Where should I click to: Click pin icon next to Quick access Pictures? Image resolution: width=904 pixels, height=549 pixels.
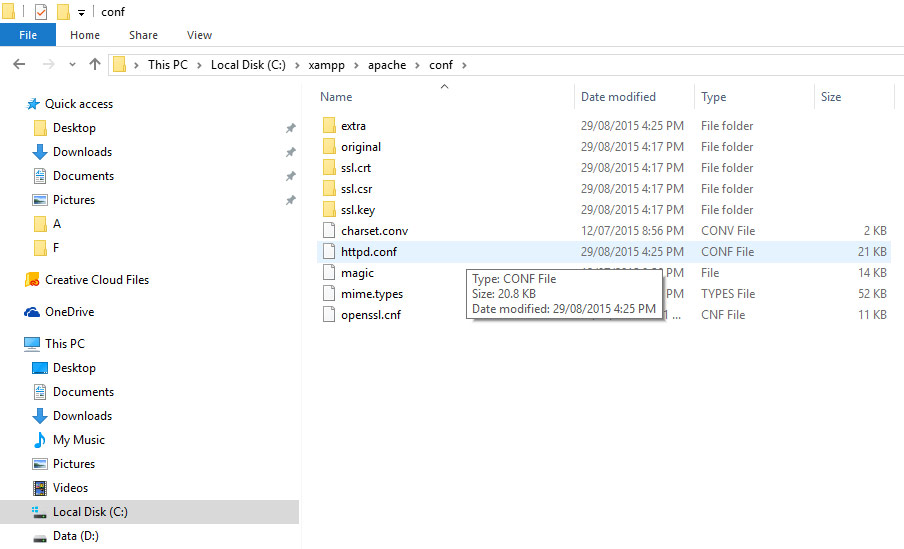click(291, 200)
